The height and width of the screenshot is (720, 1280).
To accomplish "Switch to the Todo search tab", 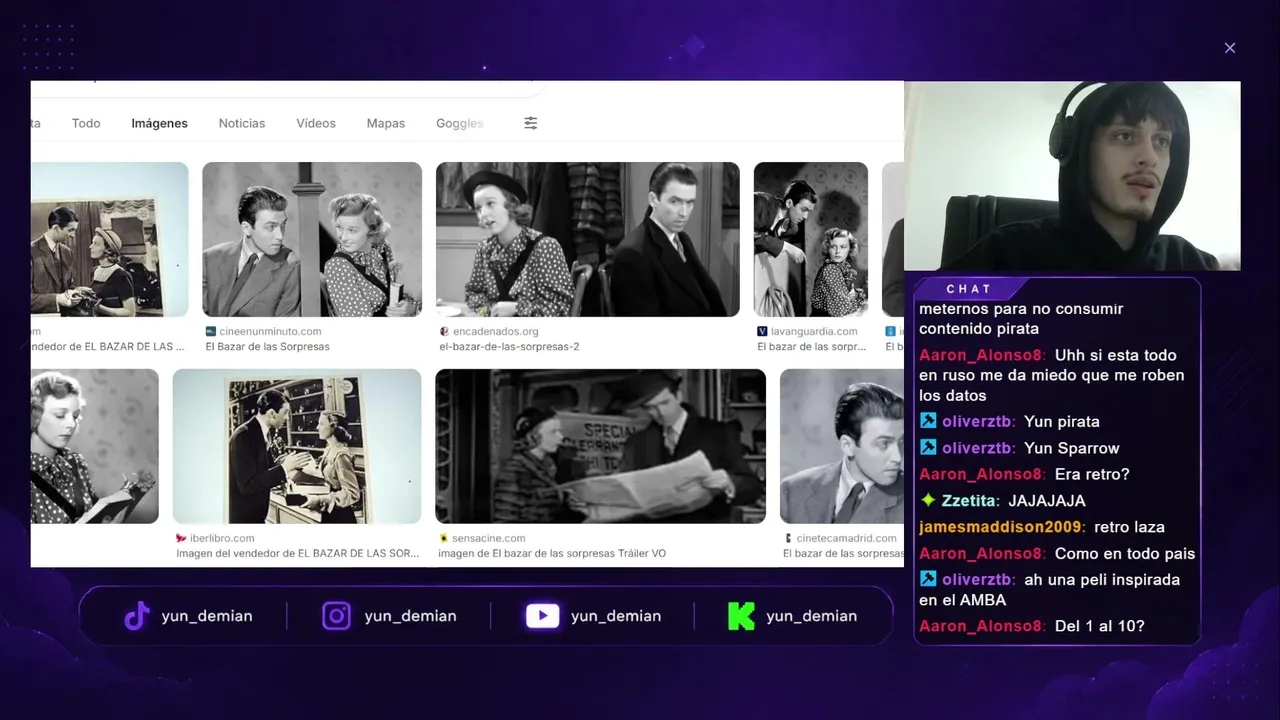I will tap(86, 123).
